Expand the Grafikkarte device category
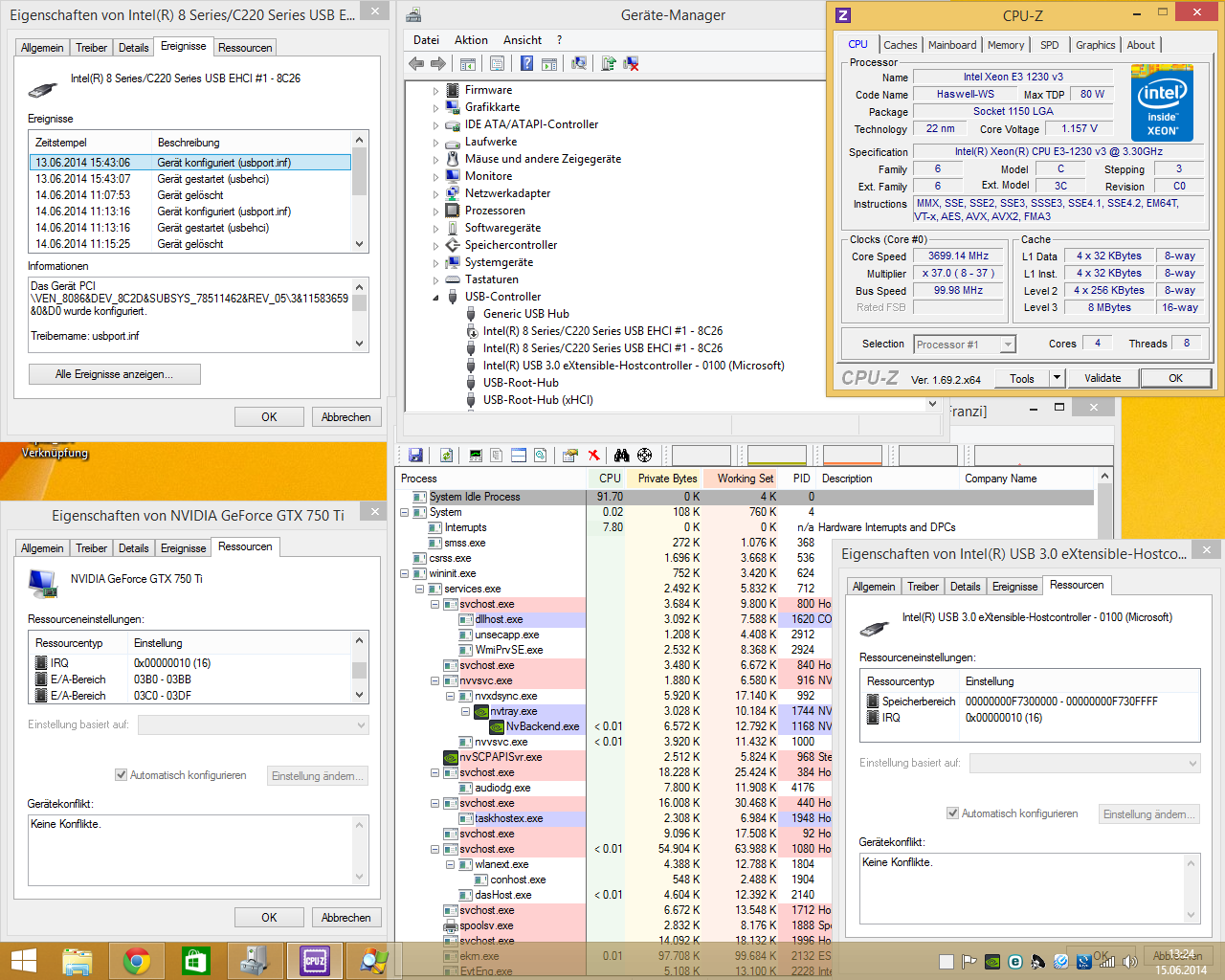 [x=436, y=108]
